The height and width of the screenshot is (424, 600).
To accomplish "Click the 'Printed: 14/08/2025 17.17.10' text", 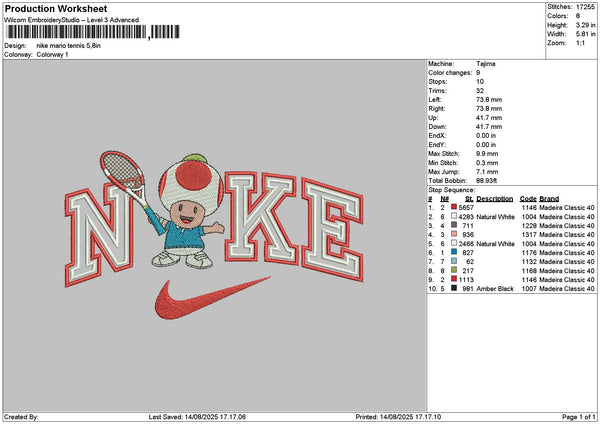I will tap(398, 417).
